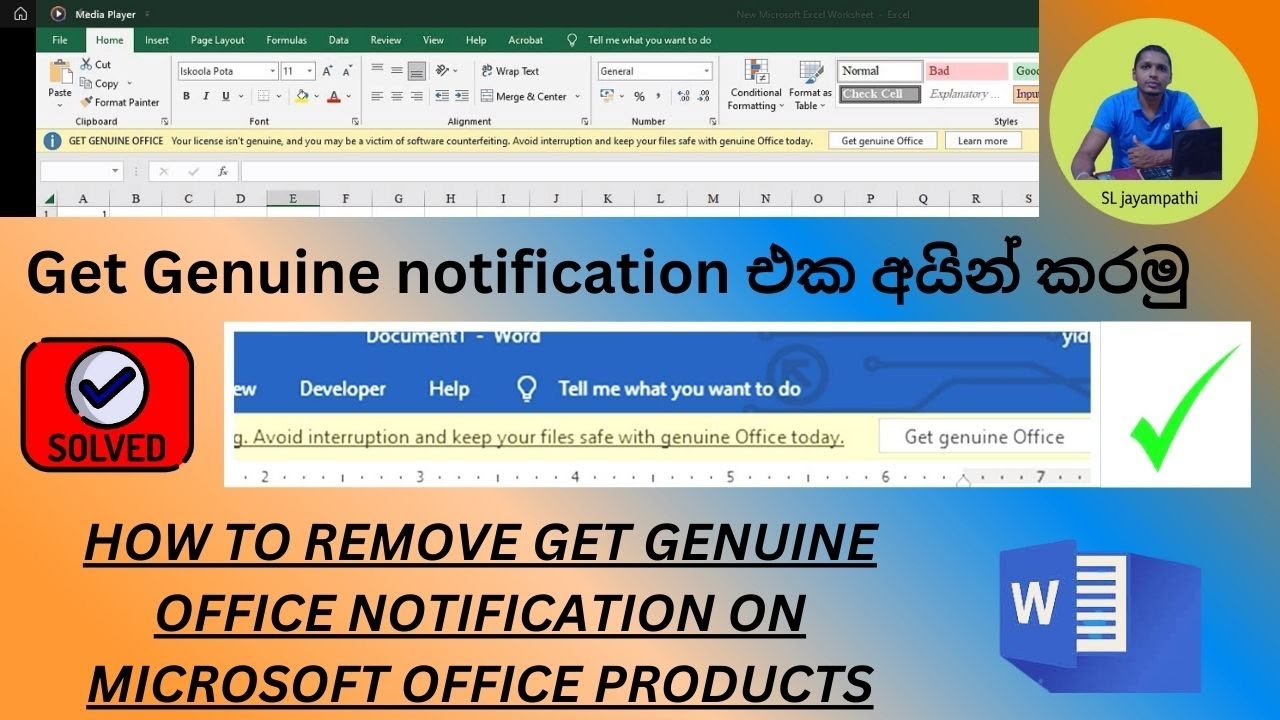Toggle Bold formatting
Viewport: 1280px width, 720px height.
point(186,96)
